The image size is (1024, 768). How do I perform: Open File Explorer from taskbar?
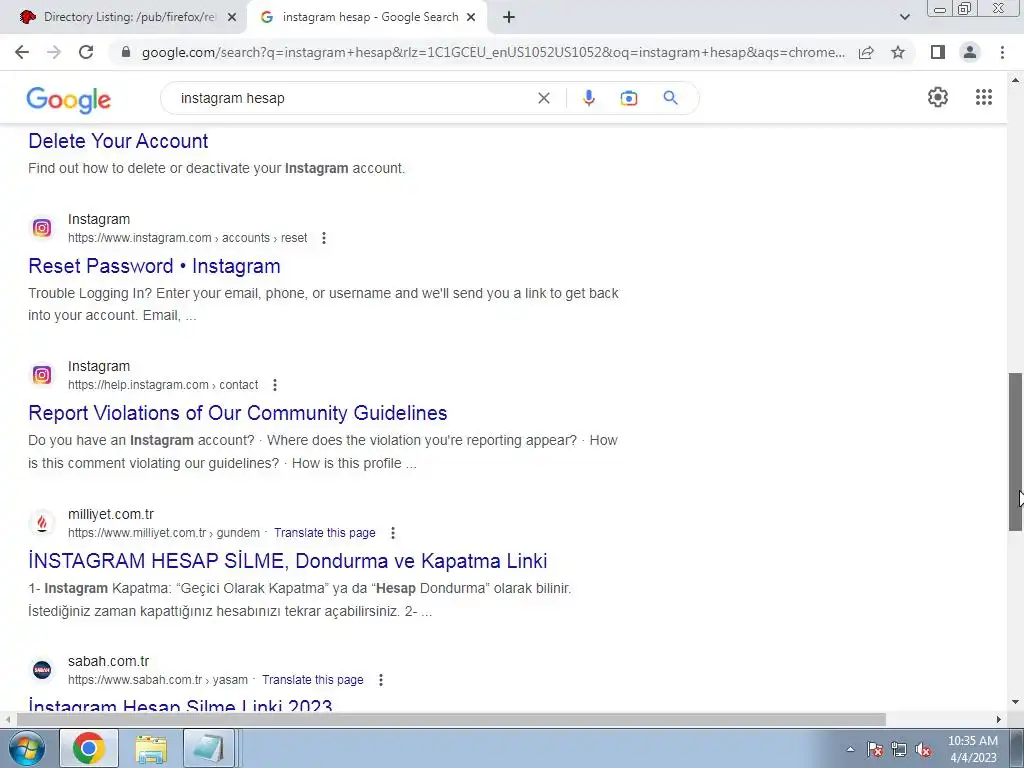[151, 748]
